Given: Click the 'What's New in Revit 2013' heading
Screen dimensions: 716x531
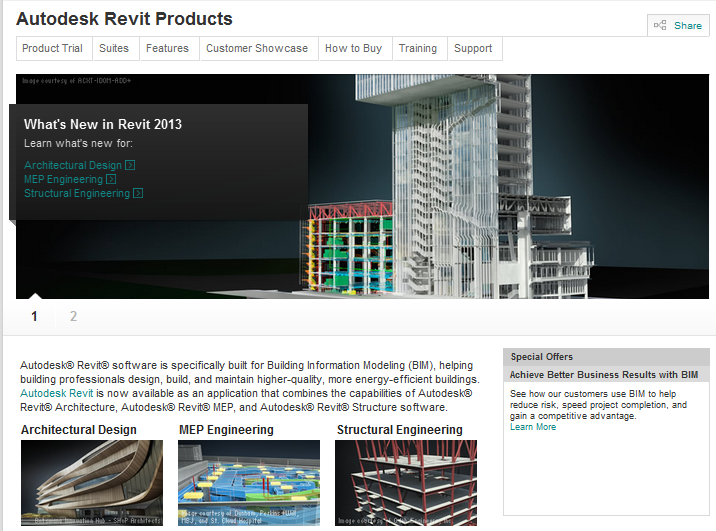Looking at the screenshot, I should point(103,124).
